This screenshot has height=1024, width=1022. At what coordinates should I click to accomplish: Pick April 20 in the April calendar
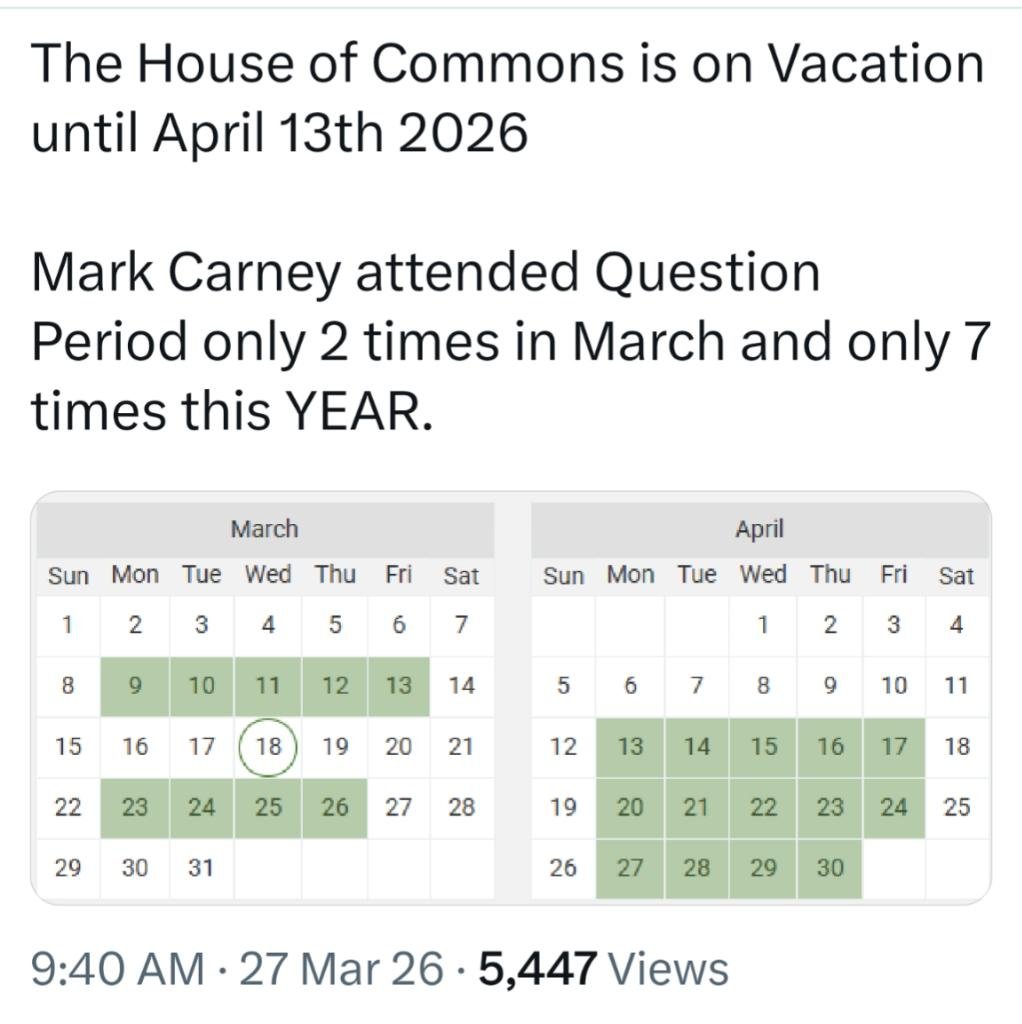pos(630,807)
